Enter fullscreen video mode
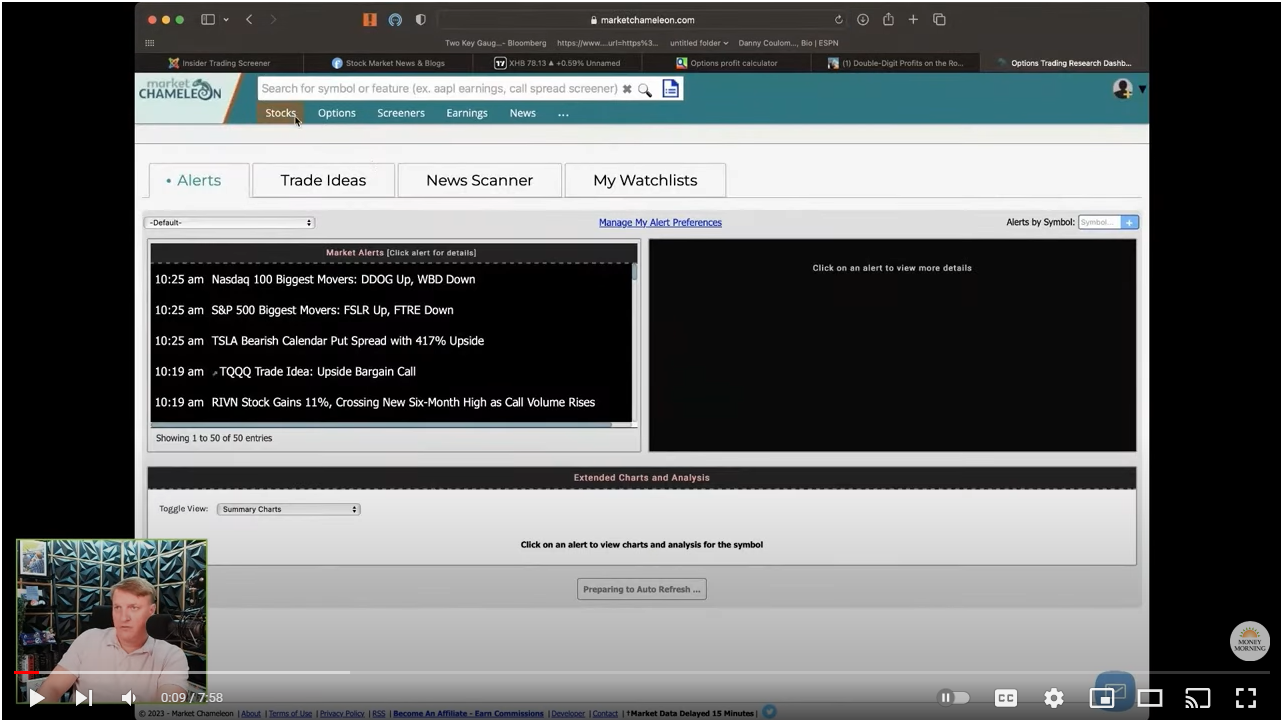Viewport: 1281px width, 720px height. (x=1245, y=698)
